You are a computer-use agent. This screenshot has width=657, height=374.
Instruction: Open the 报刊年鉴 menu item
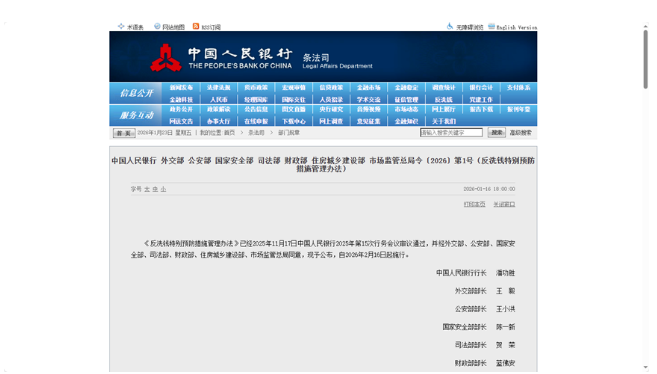[x=519, y=109]
